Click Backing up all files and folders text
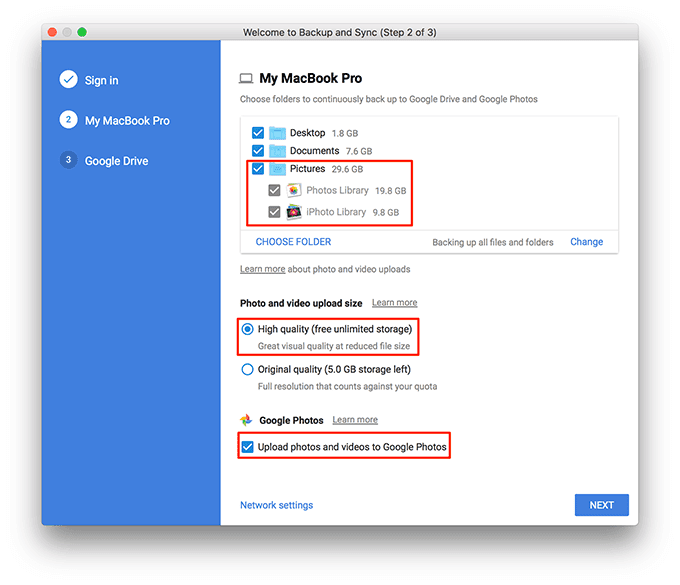 click(x=493, y=242)
